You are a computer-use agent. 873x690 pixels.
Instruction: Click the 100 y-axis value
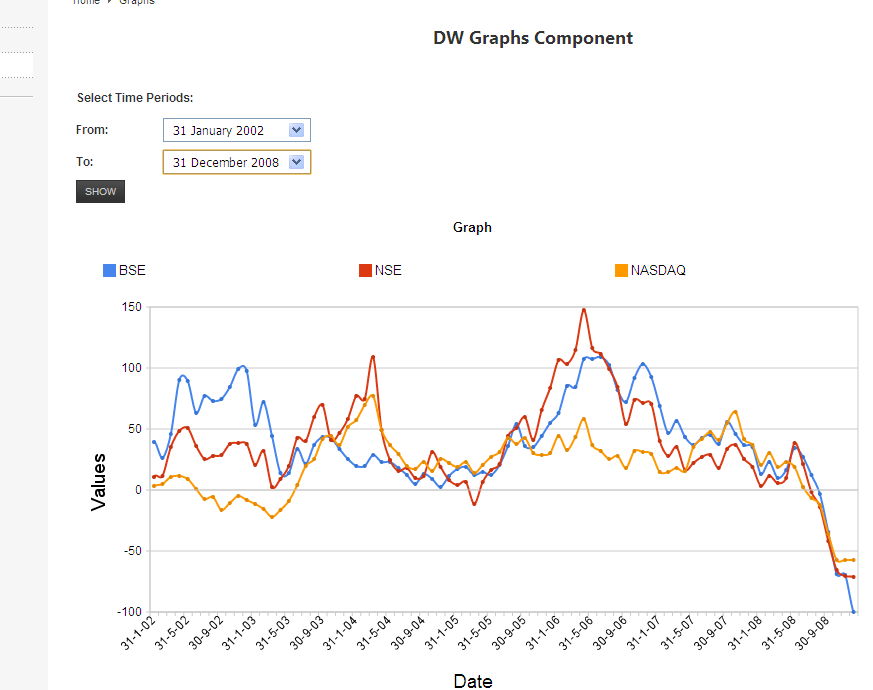(x=132, y=368)
